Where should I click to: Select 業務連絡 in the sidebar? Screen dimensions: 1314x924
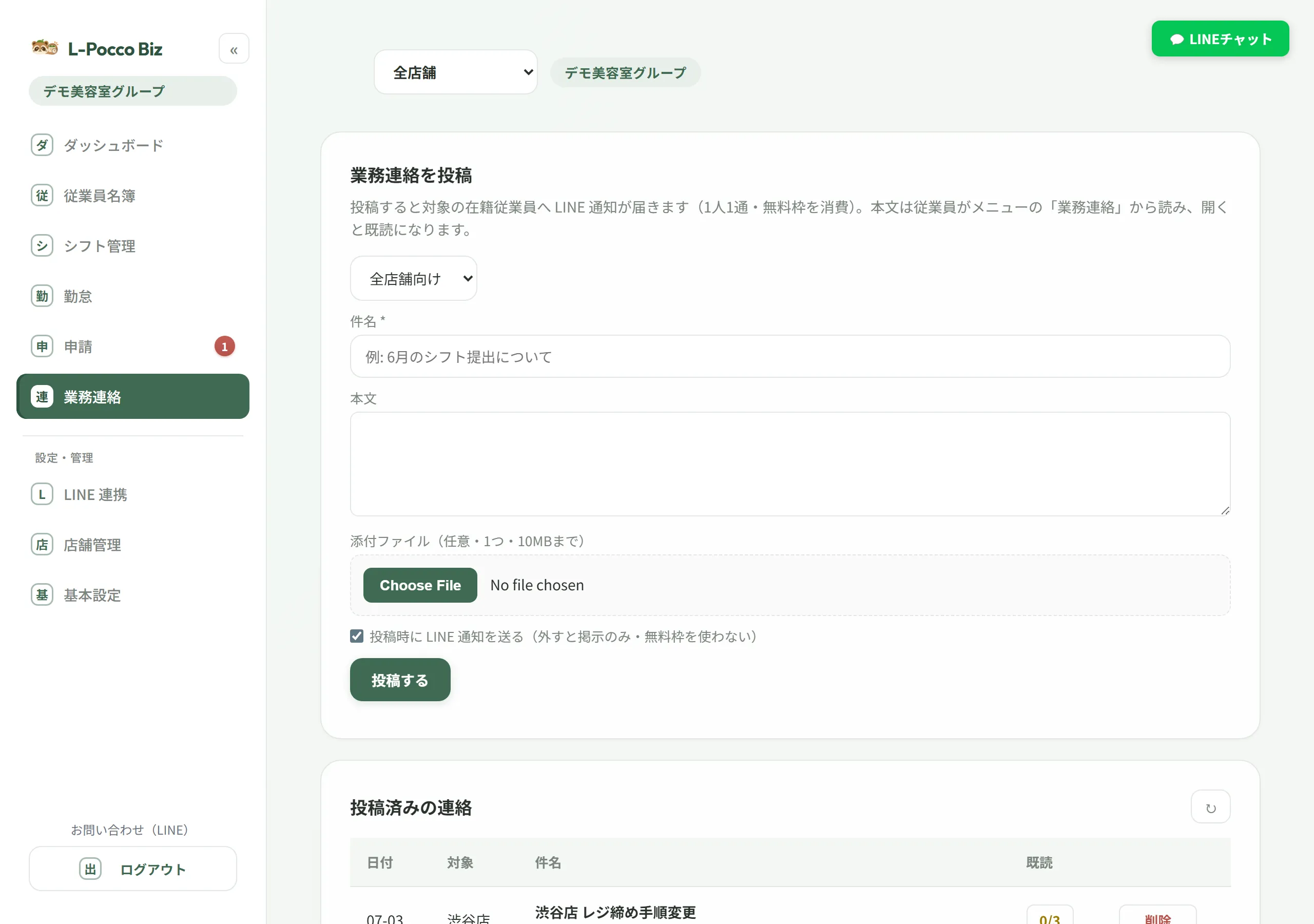(133, 397)
